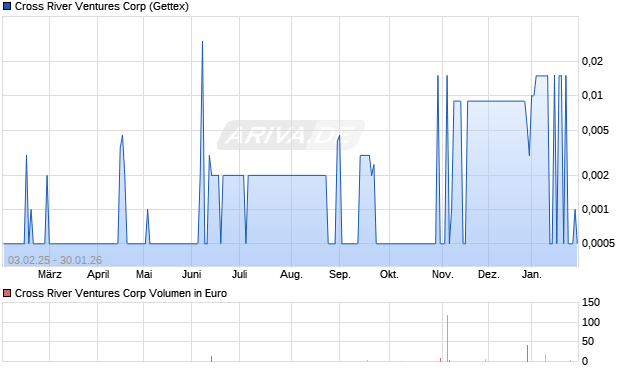Click the 'Juni' month label
This screenshot has height=371, width=620.
(x=192, y=274)
